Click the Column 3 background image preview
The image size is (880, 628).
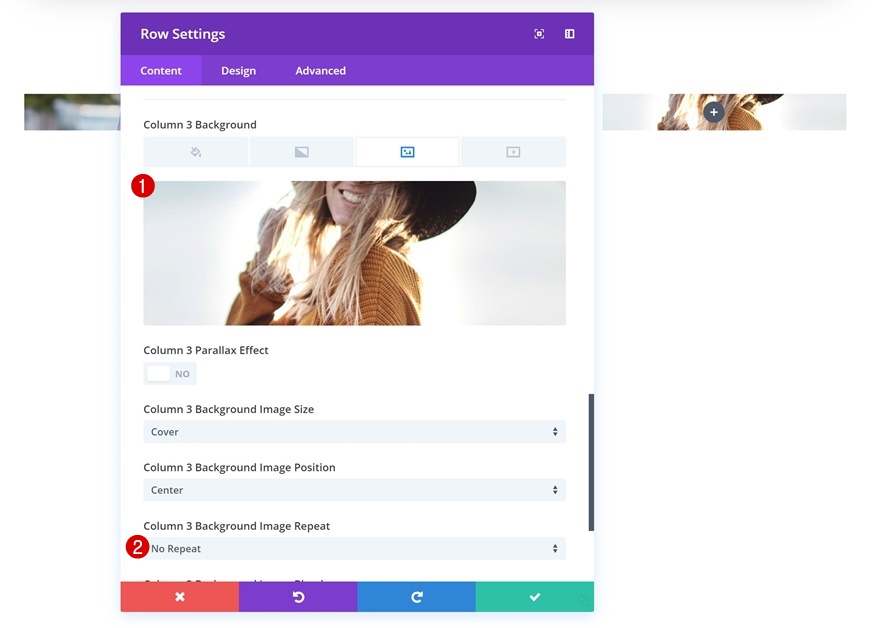coord(354,253)
